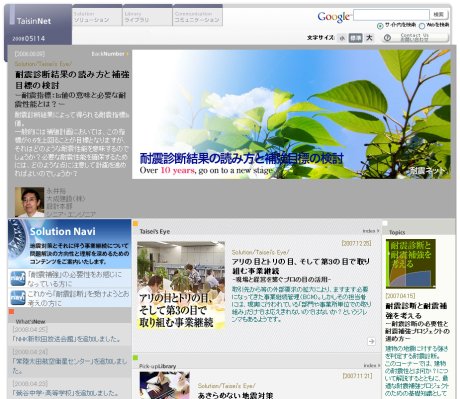Select the Web search radio button

422,26
